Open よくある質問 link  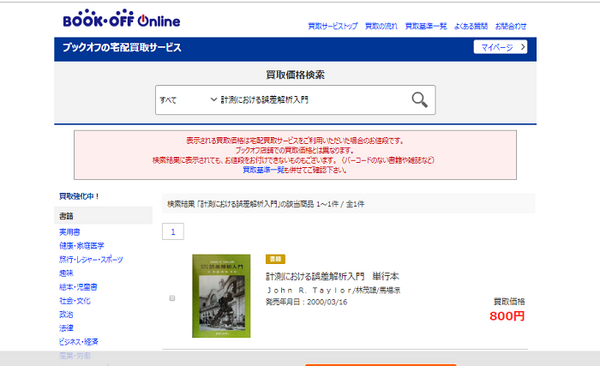pos(471,26)
